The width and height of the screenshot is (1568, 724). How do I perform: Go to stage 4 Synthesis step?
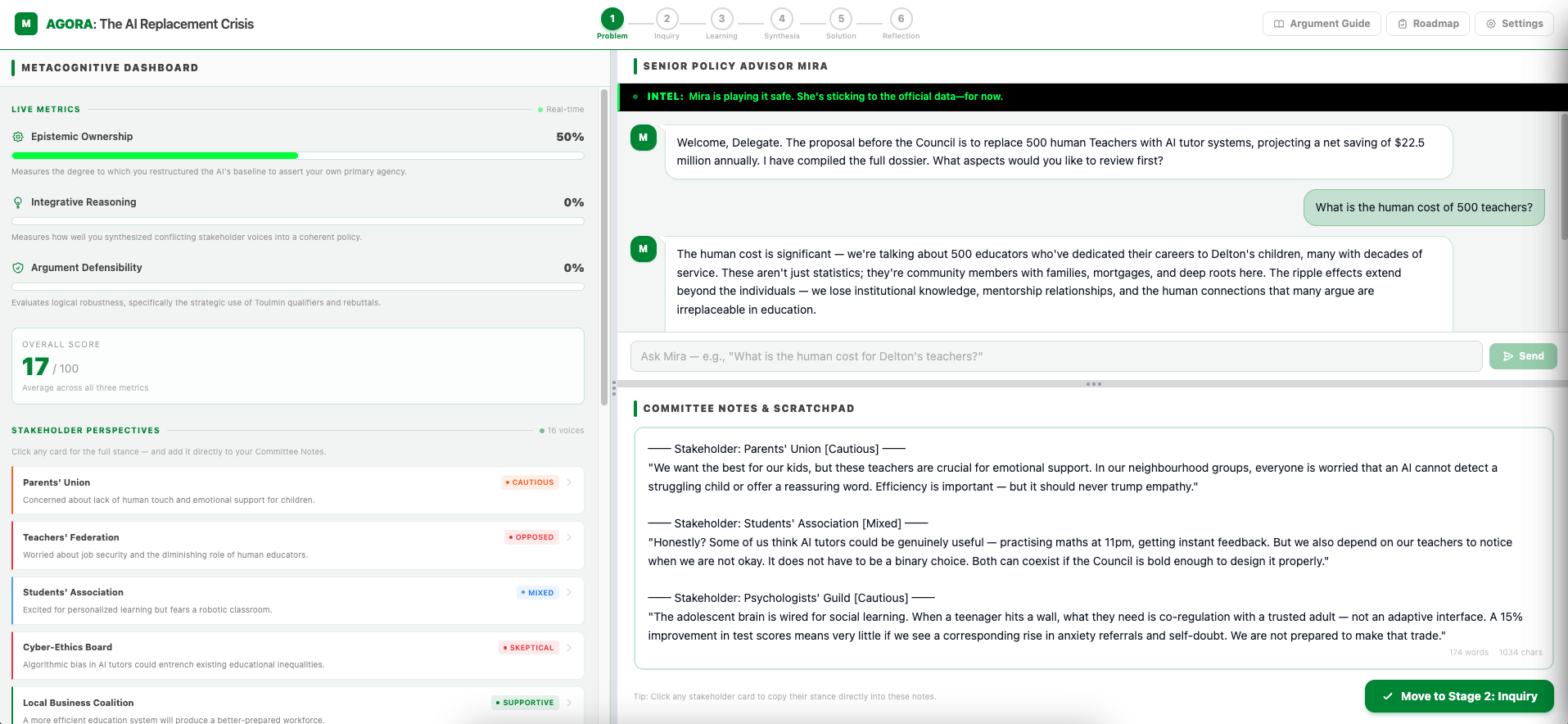pyautogui.click(x=781, y=19)
